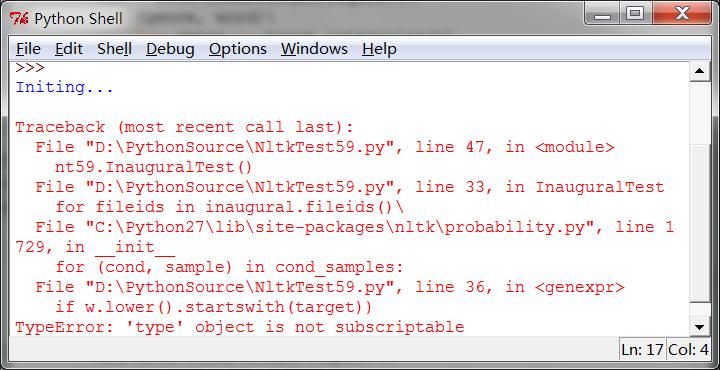Maximize the Python Shell window

(x=636, y=15)
